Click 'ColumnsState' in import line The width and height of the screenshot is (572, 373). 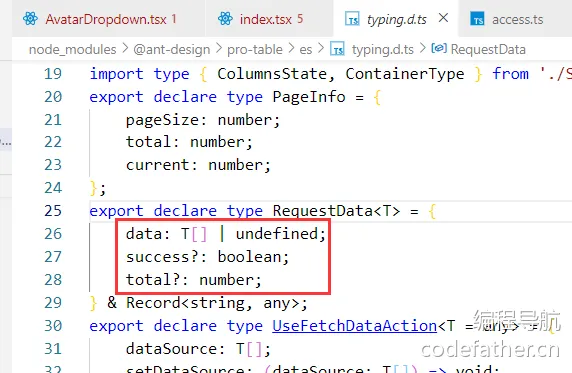pyautogui.click(x=272, y=74)
